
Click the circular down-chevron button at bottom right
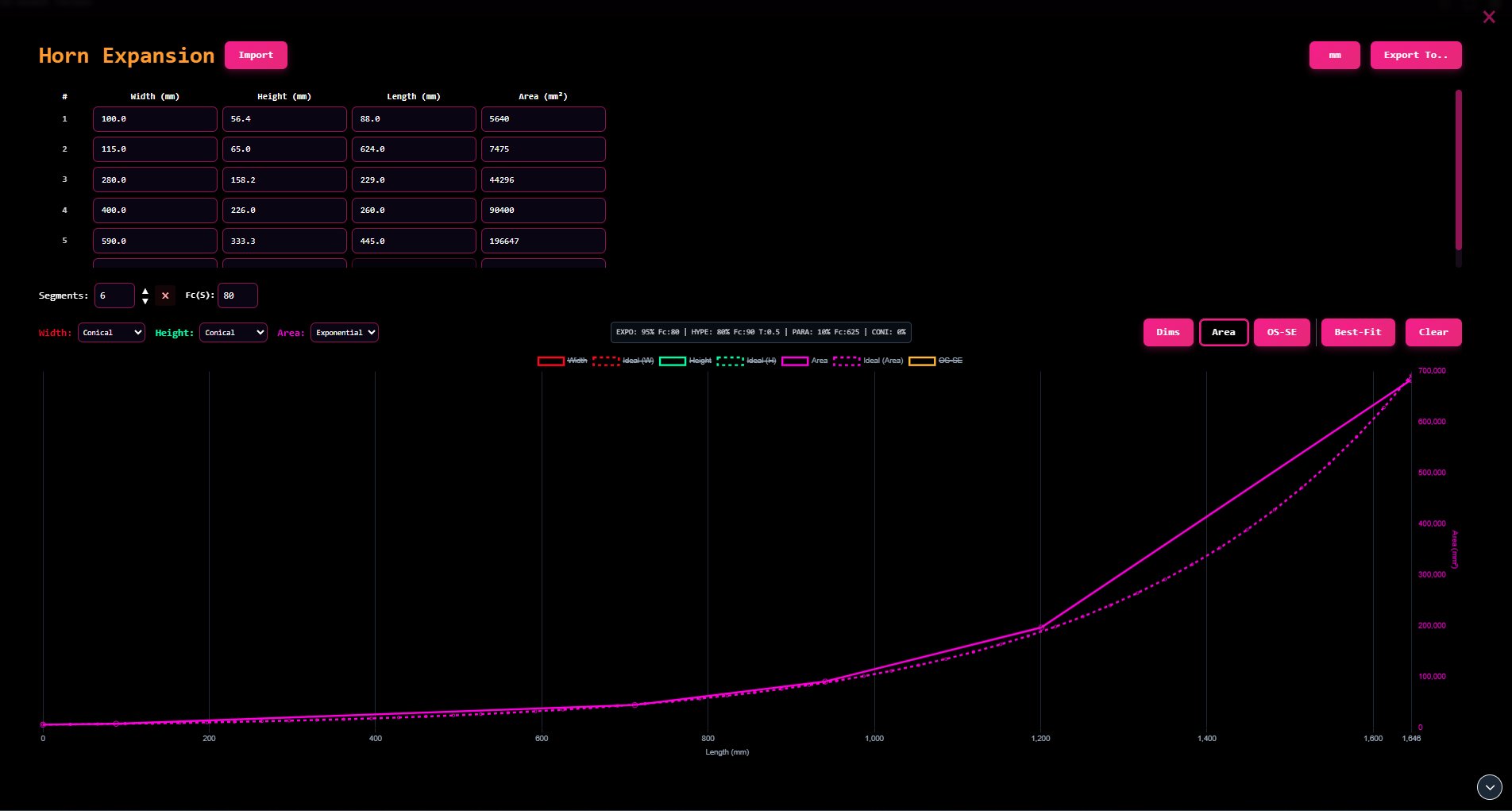pos(1489,786)
